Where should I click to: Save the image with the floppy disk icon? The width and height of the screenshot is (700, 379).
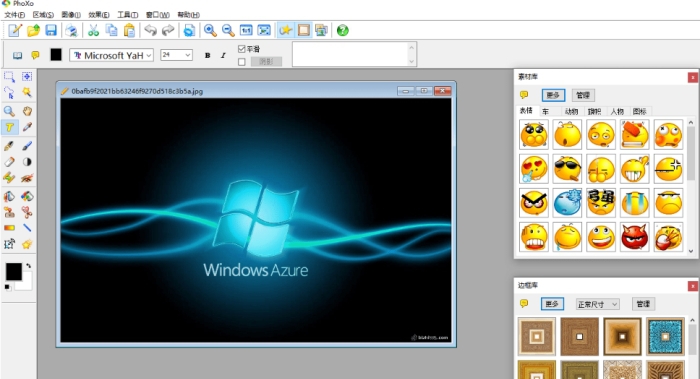[x=51, y=30]
